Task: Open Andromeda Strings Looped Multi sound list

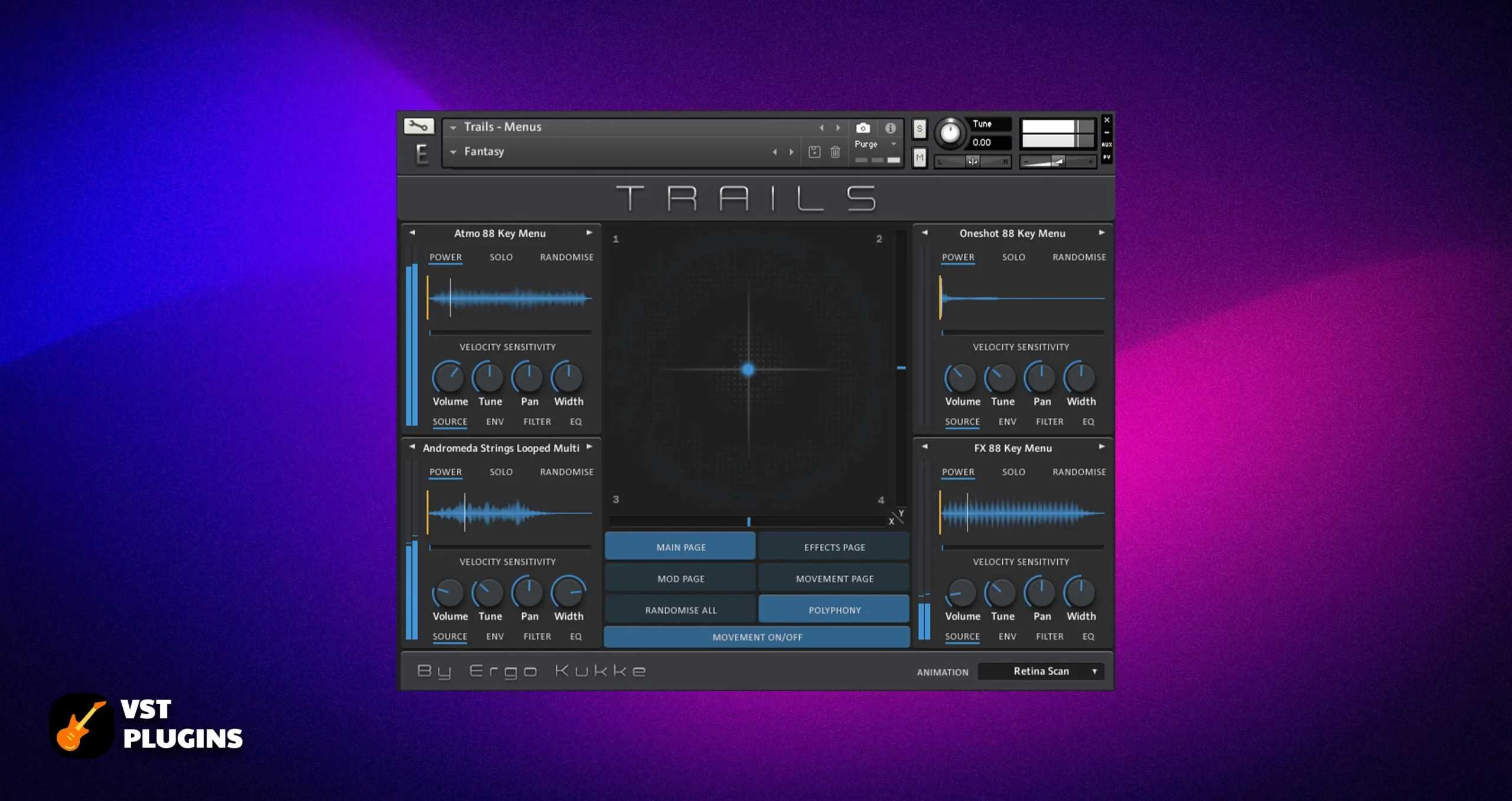Action: pos(501,448)
